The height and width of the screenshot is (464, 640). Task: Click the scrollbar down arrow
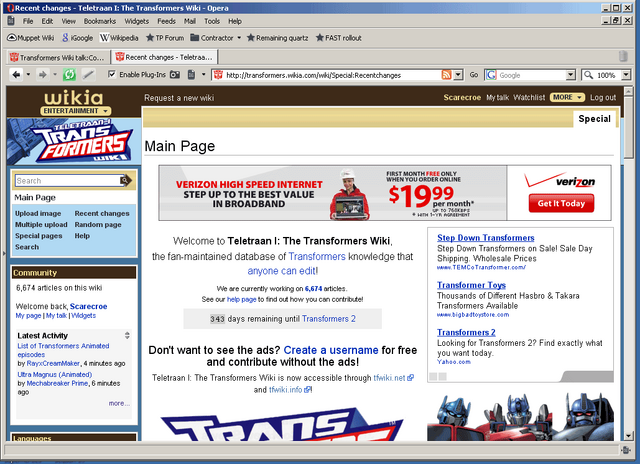coord(629,436)
